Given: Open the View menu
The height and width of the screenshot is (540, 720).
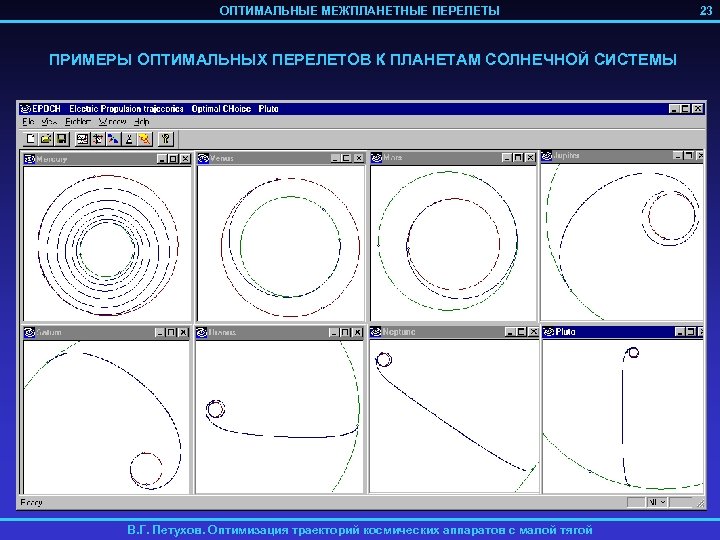Looking at the screenshot, I should 49,122.
